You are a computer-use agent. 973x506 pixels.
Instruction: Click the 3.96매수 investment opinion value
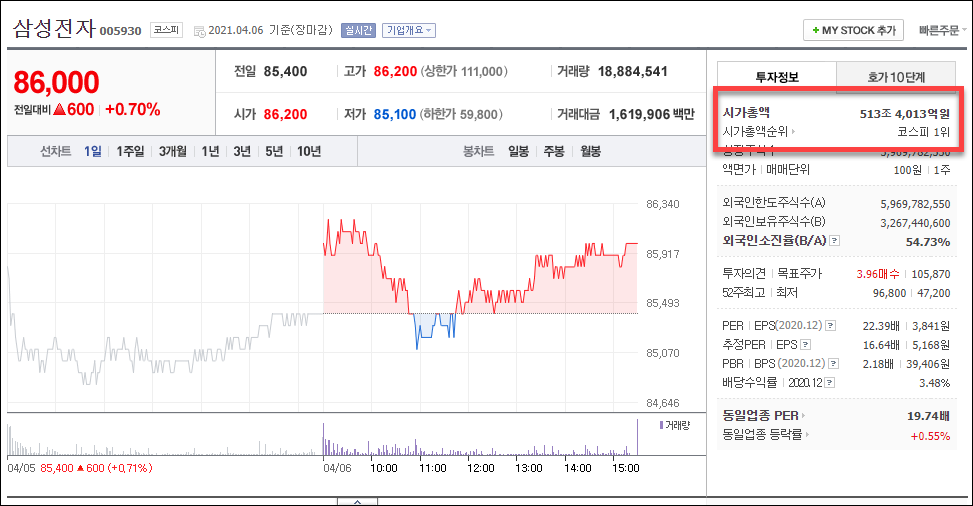pyautogui.click(x=877, y=274)
